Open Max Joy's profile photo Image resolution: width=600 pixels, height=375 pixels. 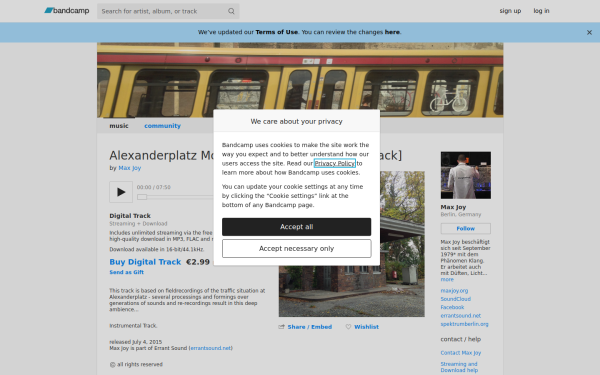click(x=466, y=175)
